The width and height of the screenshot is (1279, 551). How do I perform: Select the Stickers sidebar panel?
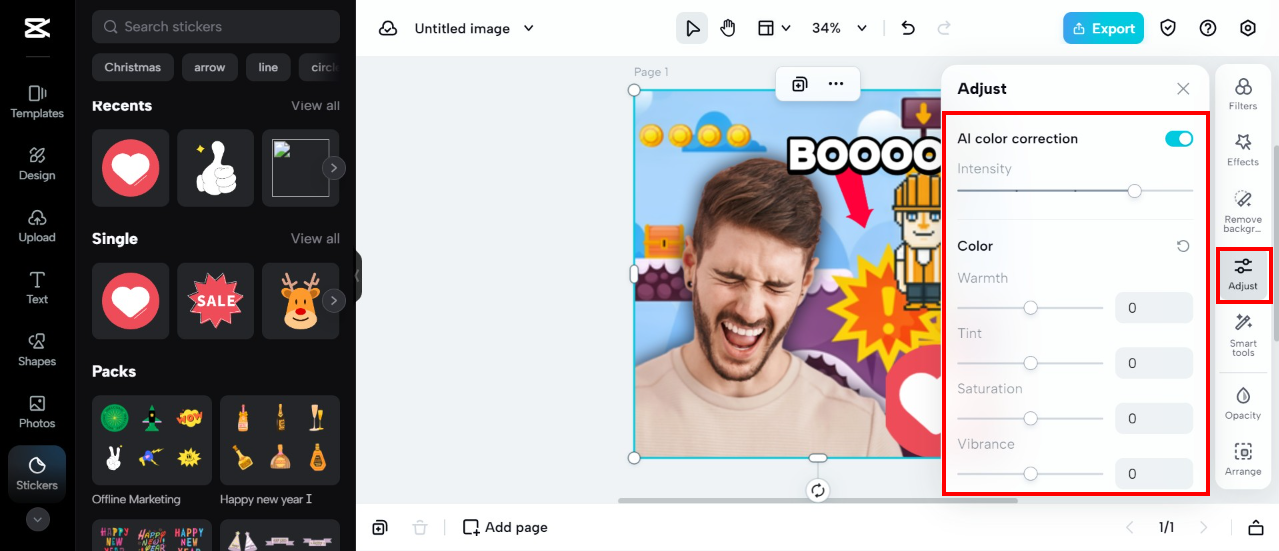tap(37, 474)
